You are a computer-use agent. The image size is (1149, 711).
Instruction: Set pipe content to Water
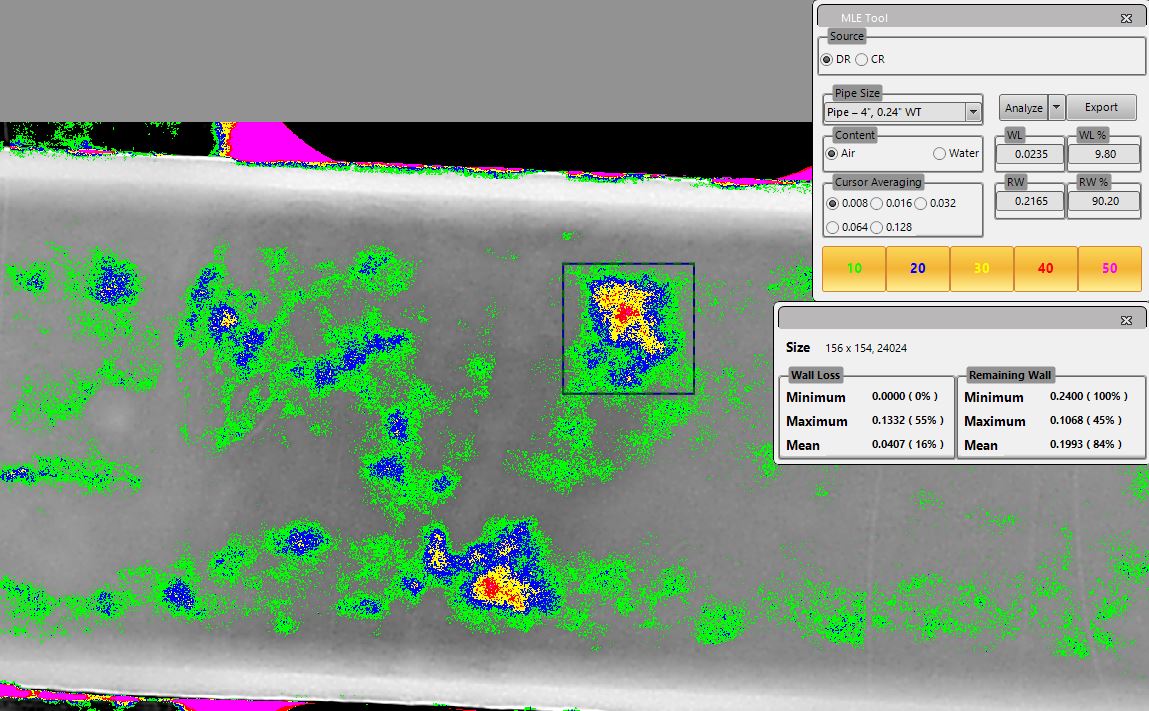[x=939, y=154]
